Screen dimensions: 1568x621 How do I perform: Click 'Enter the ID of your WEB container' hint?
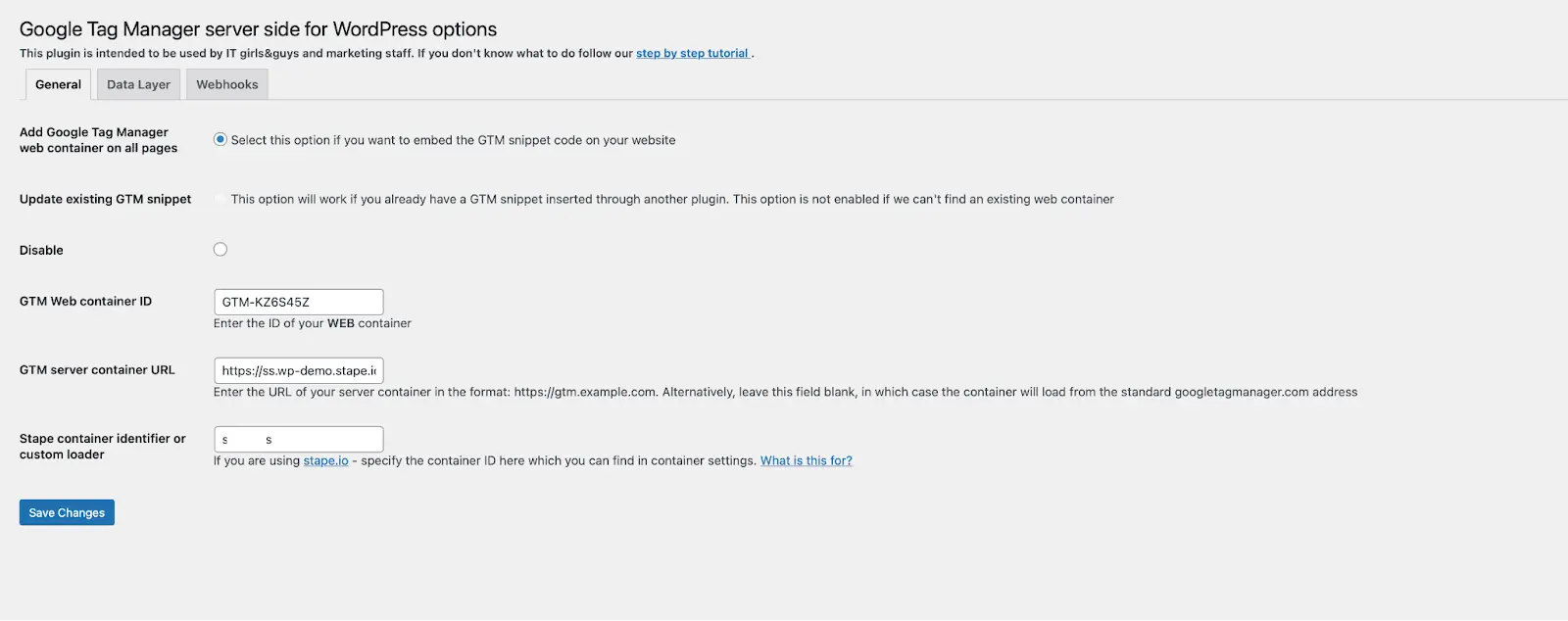pyautogui.click(x=313, y=323)
